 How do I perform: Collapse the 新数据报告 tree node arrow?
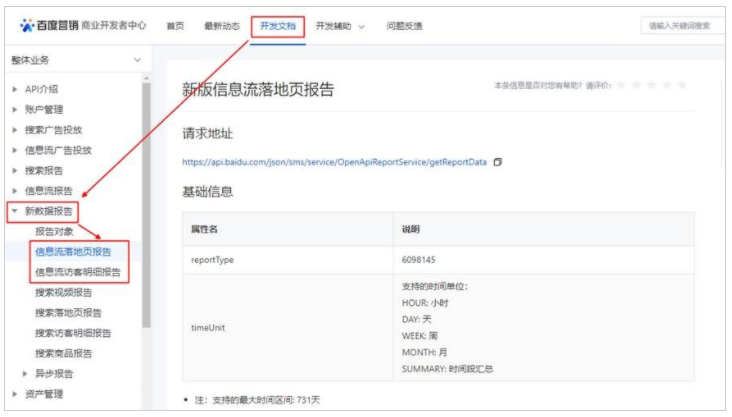tap(14, 211)
